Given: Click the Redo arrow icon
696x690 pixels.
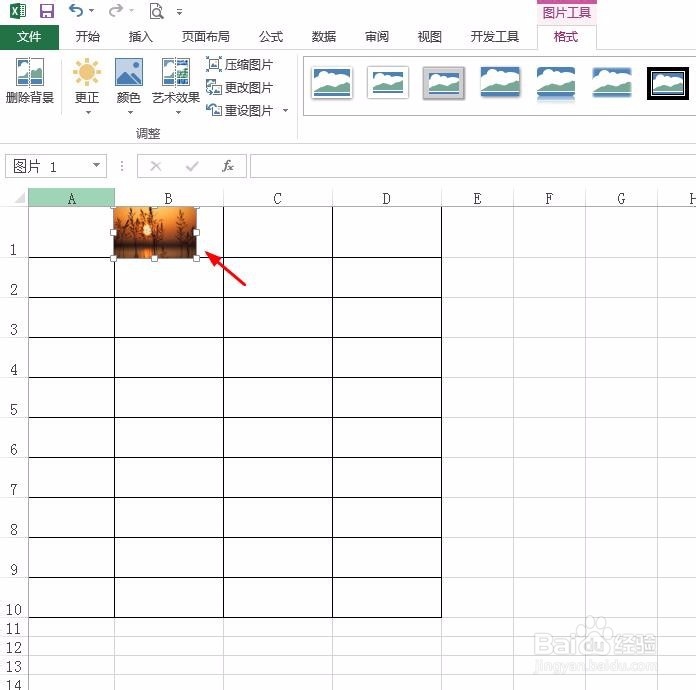Looking at the screenshot, I should [x=115, y=10].
